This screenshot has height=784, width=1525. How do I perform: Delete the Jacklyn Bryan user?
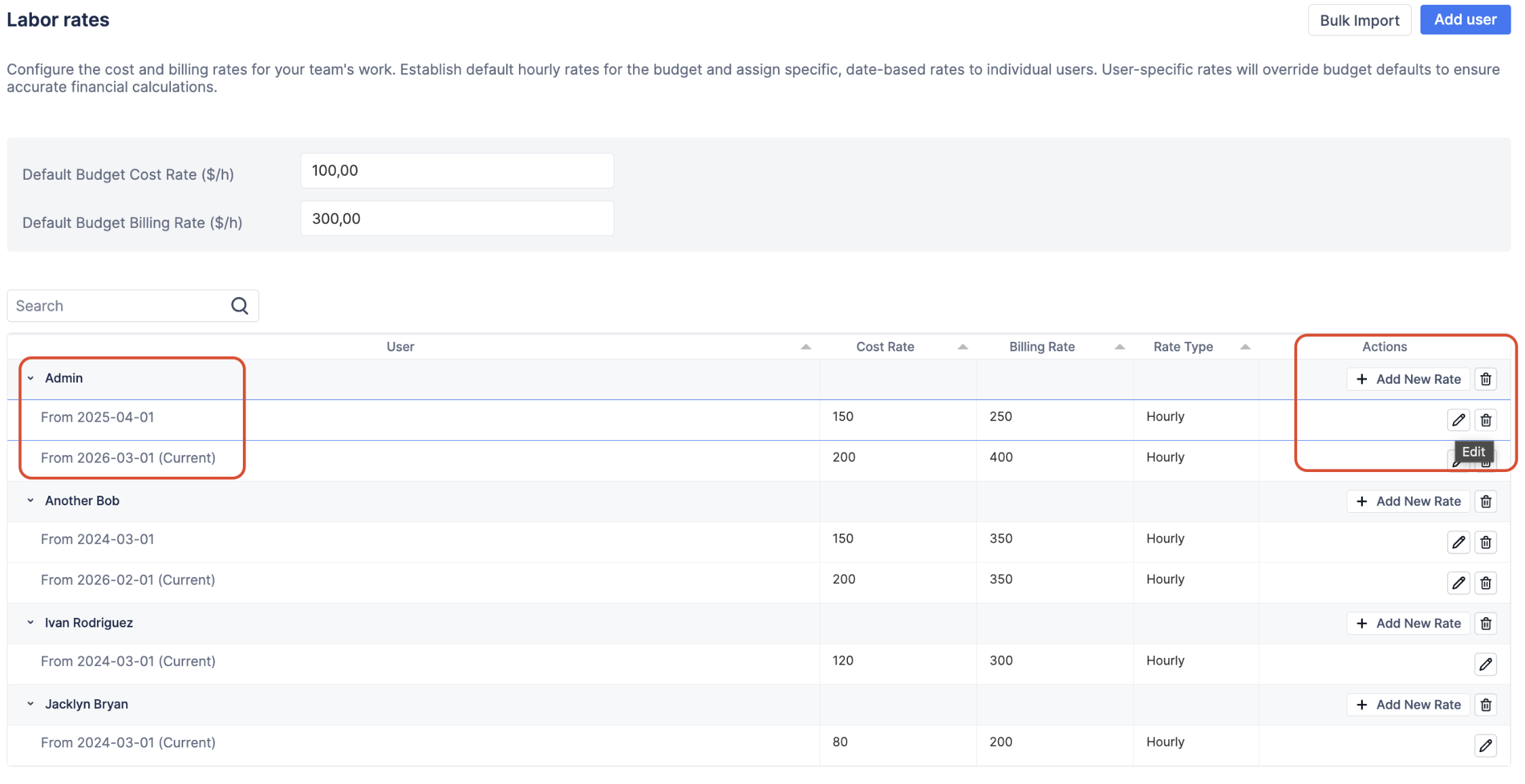[1486, 705]
